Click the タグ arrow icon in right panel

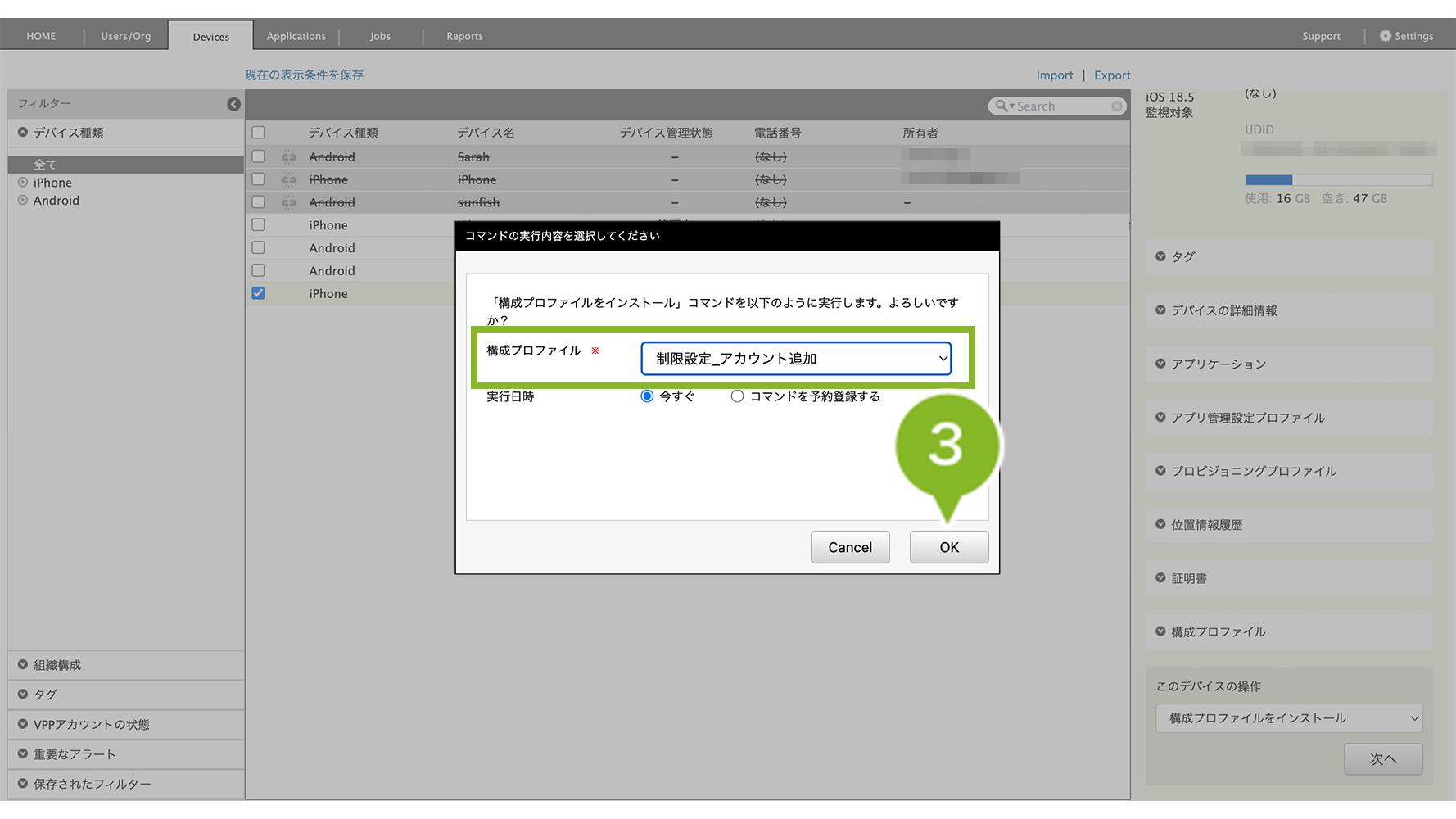click(1160, 256)
